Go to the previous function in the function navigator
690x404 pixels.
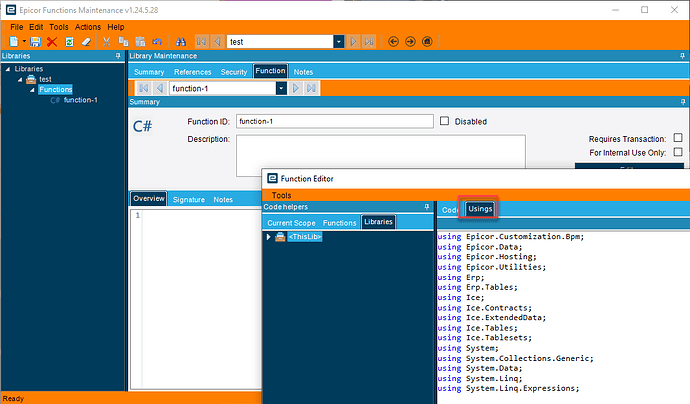(160, 88)
